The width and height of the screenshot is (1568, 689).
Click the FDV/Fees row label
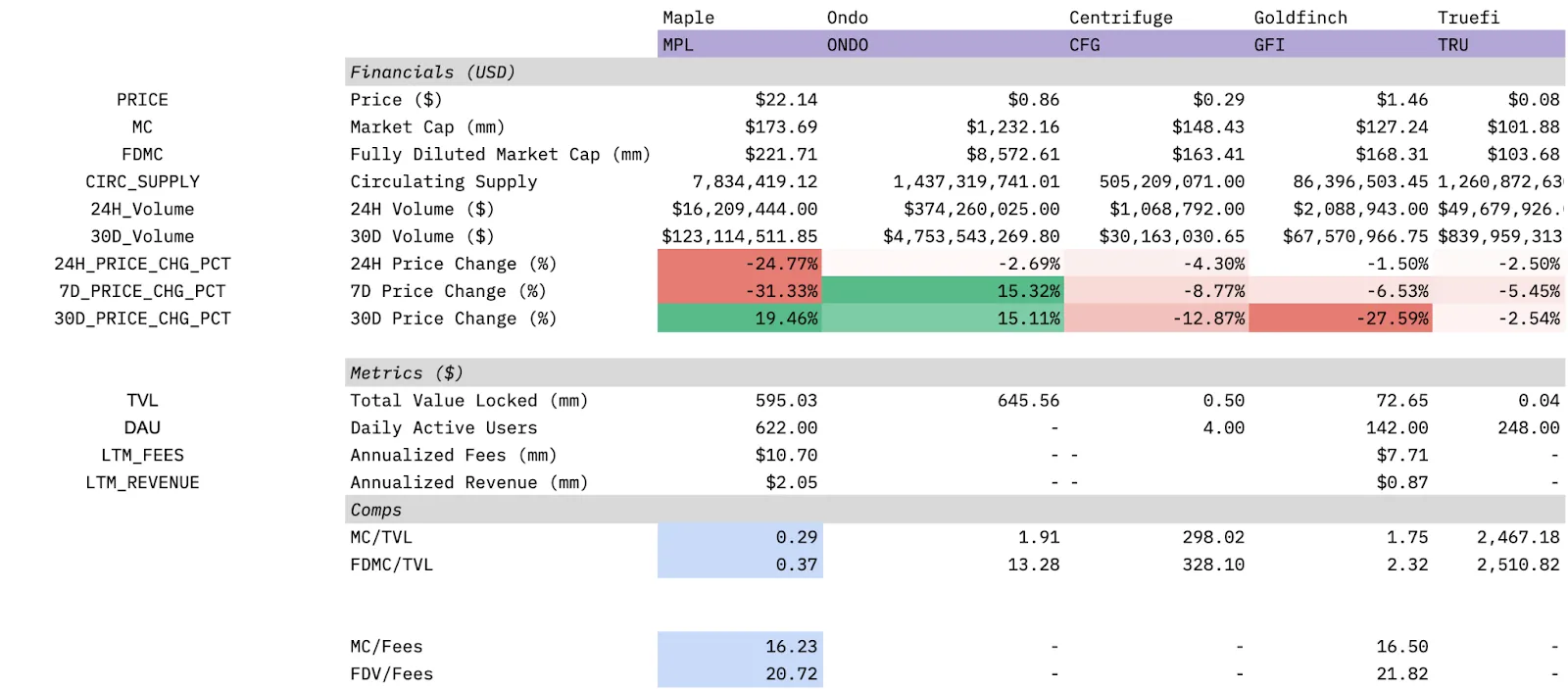point(391,674)
